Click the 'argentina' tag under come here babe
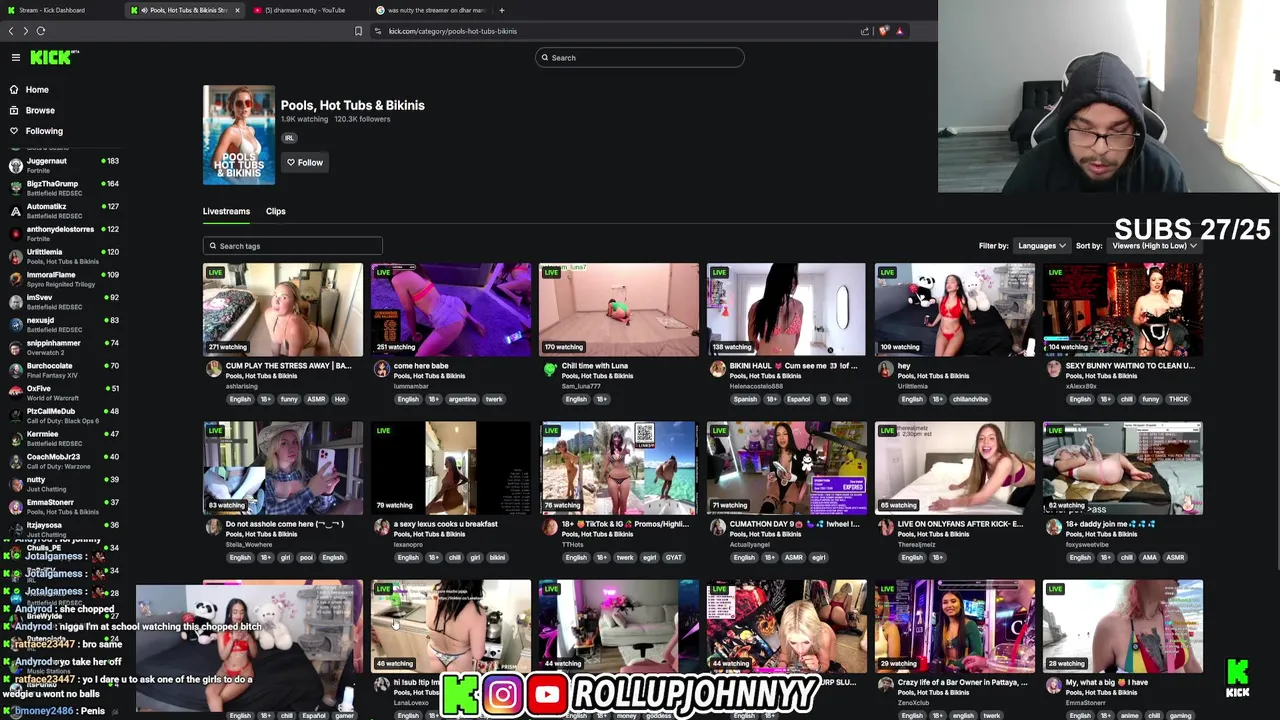This screenshot has height=720, width=1280. coord(462,399)
